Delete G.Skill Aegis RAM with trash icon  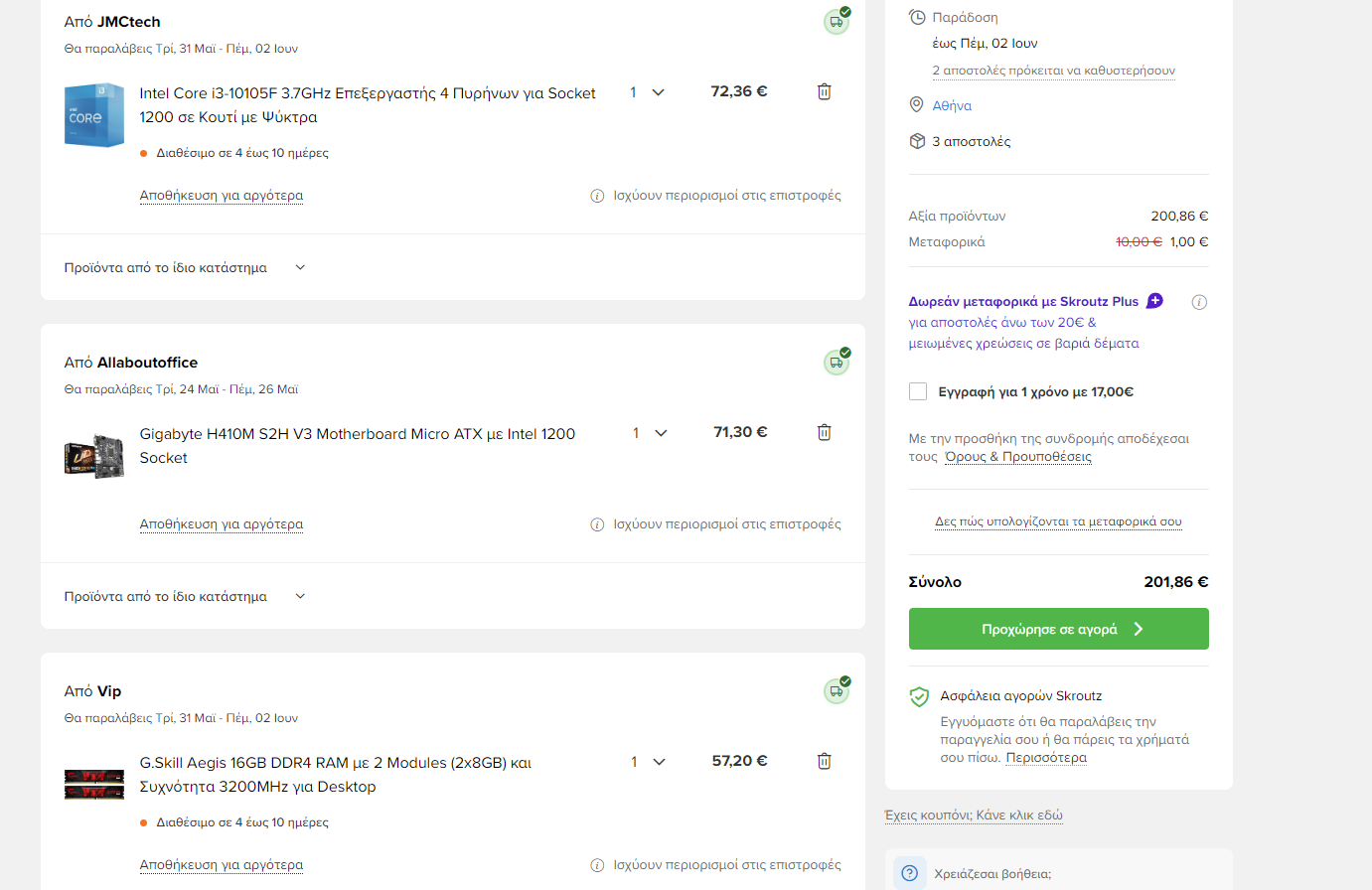coord(824,761)
